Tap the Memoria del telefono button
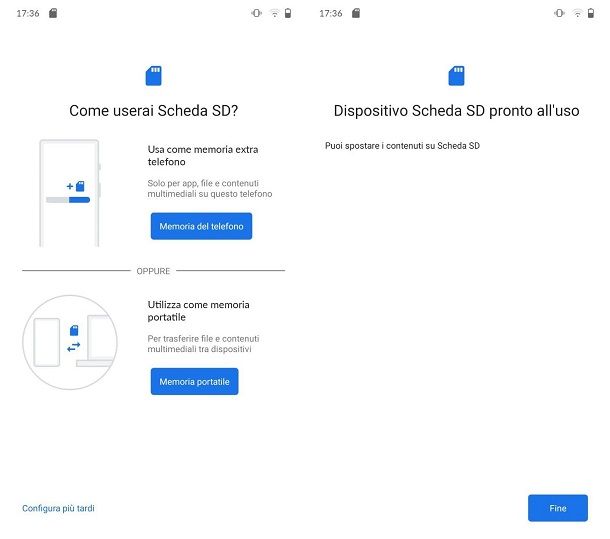Viewport: 610px width, 539px height. pyautogui.click(x=201, y=226)
